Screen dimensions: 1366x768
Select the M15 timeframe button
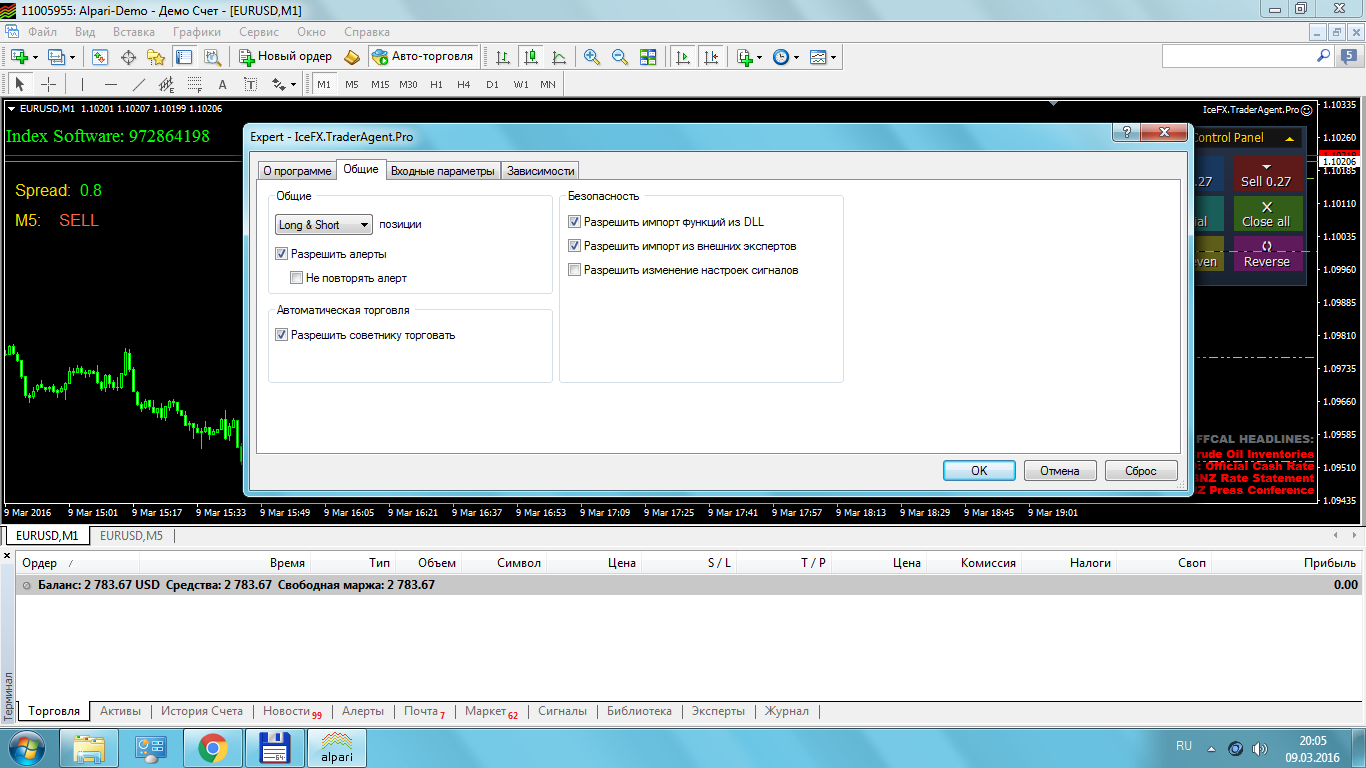(x=380, y=85)
